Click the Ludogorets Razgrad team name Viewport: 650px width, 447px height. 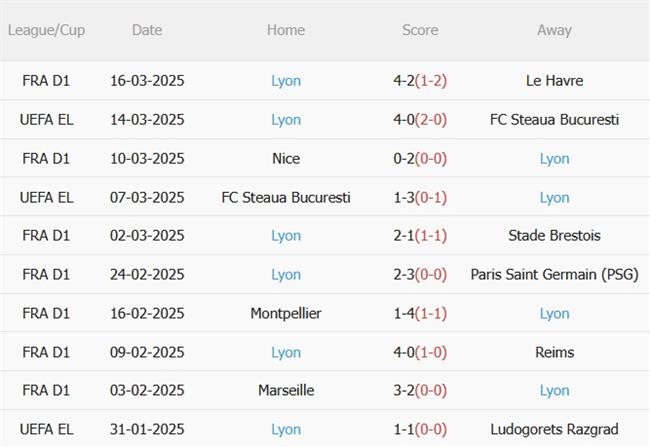pyautogui.click(x=554, y=430)
